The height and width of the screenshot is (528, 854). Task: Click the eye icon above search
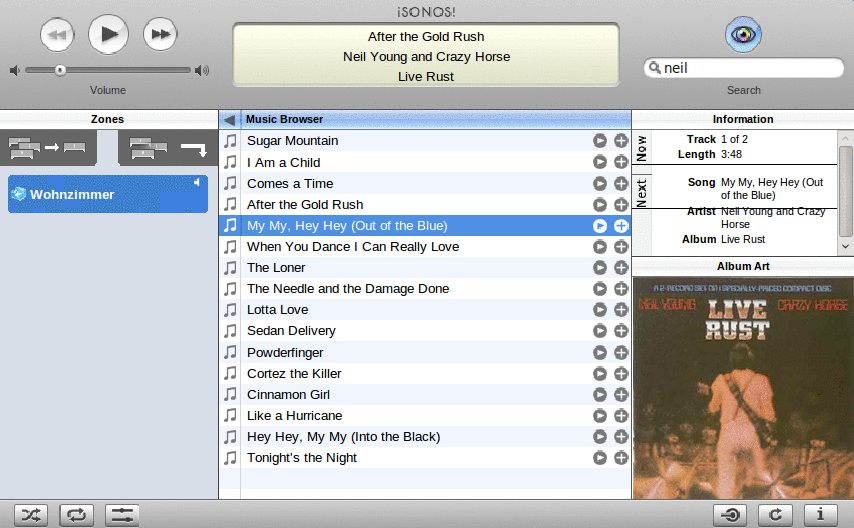click(x=743, y=34)
